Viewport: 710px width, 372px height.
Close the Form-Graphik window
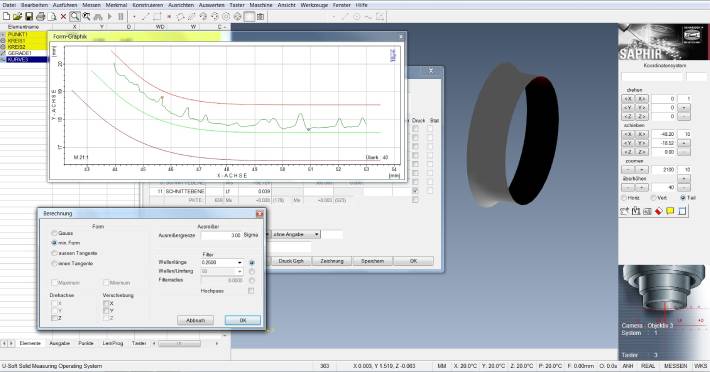(401, 37)
